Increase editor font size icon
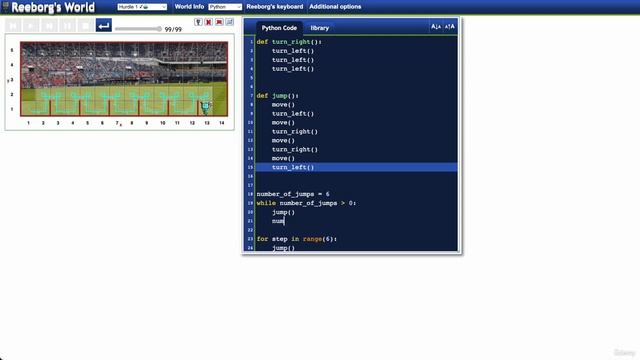This screenshot has height=360, width=640. 449,27
